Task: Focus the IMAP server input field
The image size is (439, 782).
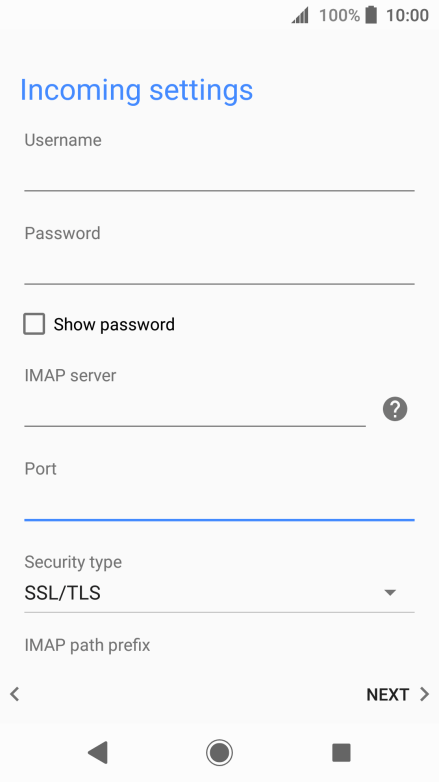Action: 195,408
